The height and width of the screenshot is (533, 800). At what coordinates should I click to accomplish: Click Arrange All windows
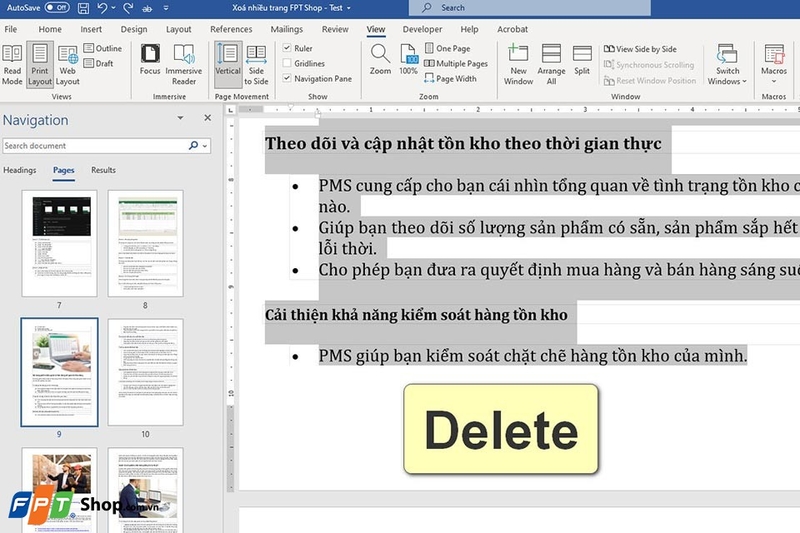point(551,65)
